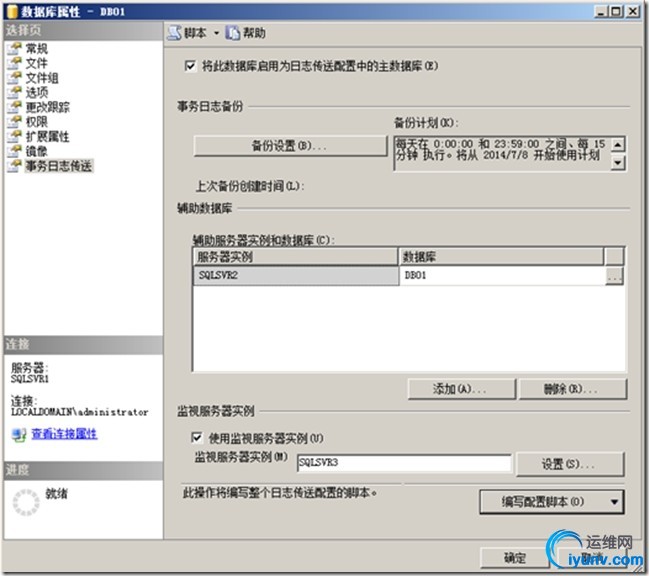
Task: Click the 确定 button
Action: (514, 558)
